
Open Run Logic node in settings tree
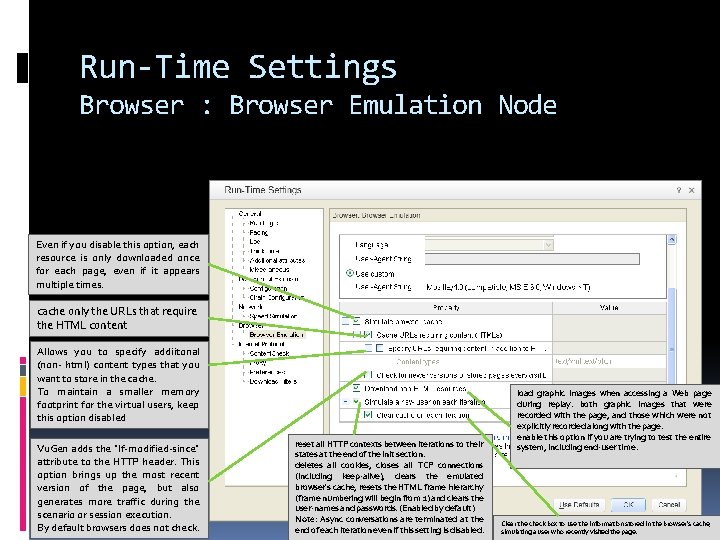pos(264,223)
